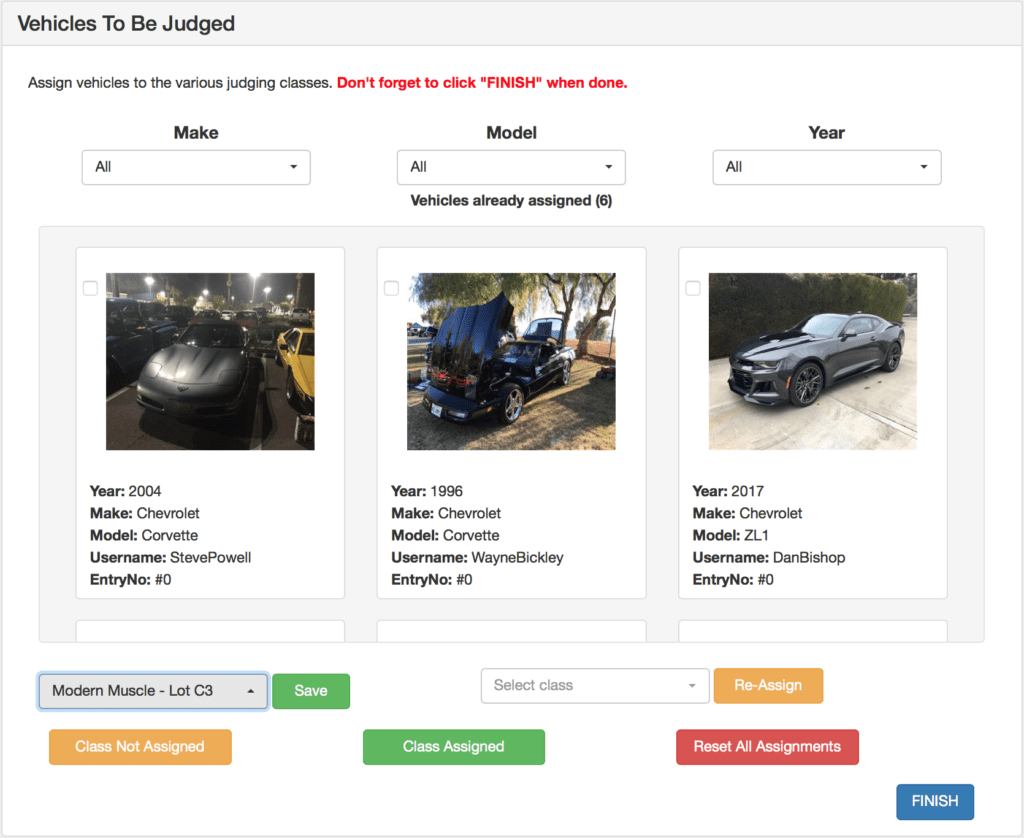Click the 1996 Corvette photo with hood open

[x=511, y=361]
